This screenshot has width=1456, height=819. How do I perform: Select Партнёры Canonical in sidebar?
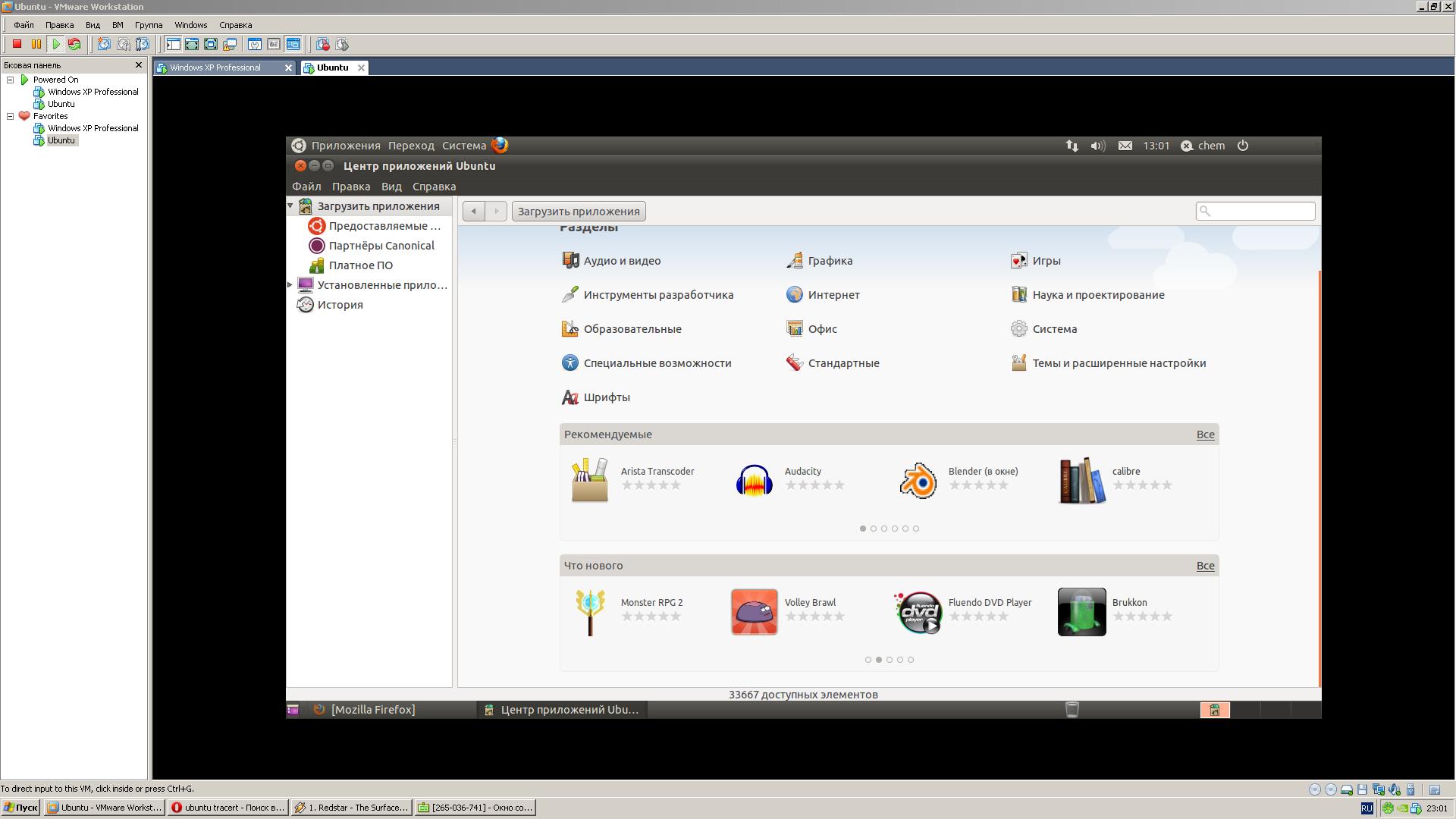[x=372, y=246]
